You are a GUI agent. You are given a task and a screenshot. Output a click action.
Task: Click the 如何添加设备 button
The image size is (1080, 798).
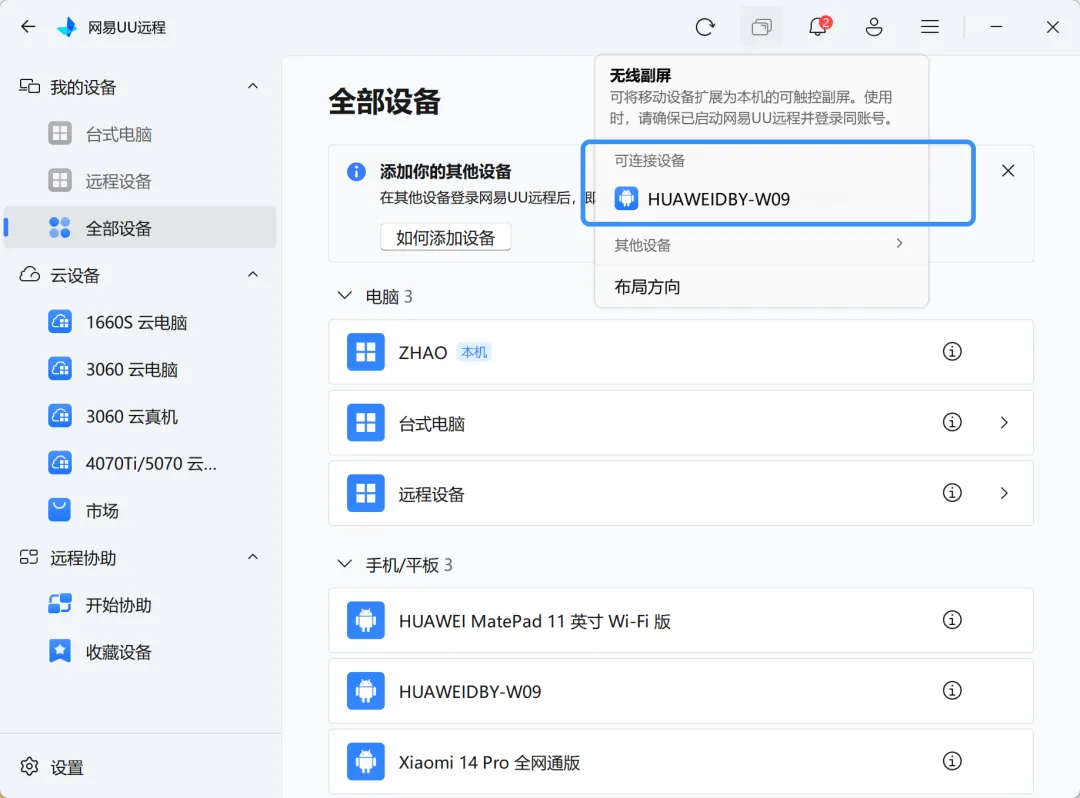(x=445, y=237)
